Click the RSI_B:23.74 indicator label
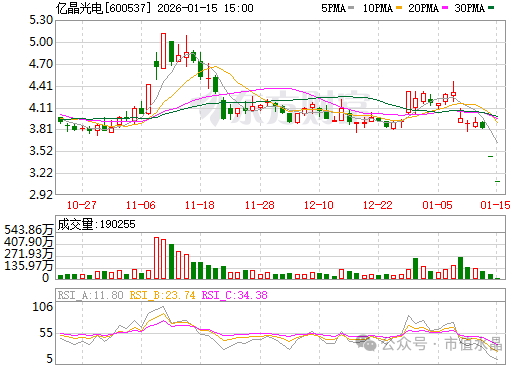Viewport: 520px width, 365px height. click(162, 295)
